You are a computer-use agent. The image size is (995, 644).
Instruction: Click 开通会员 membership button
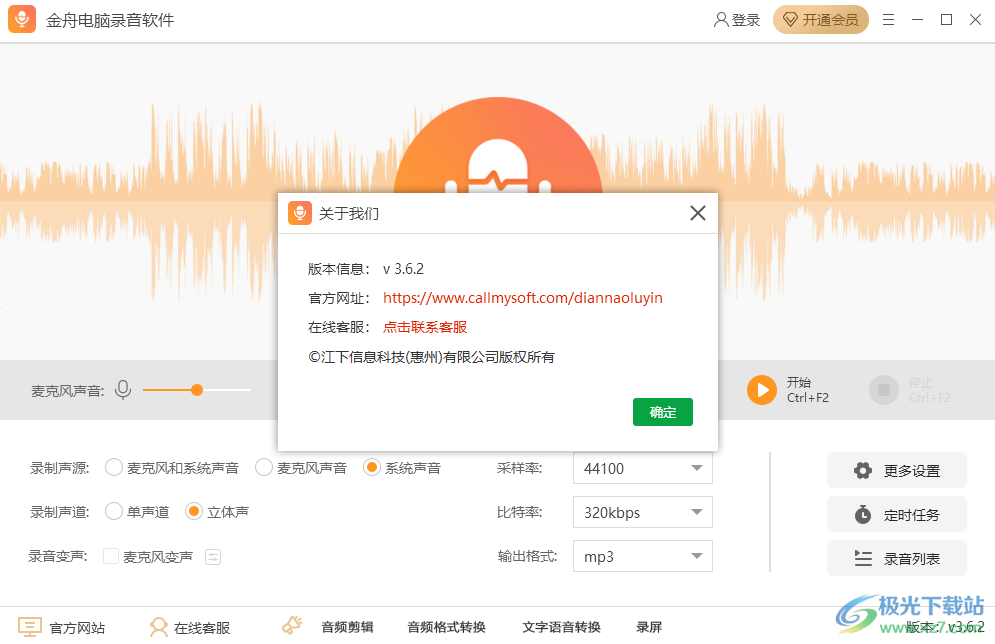821,19
